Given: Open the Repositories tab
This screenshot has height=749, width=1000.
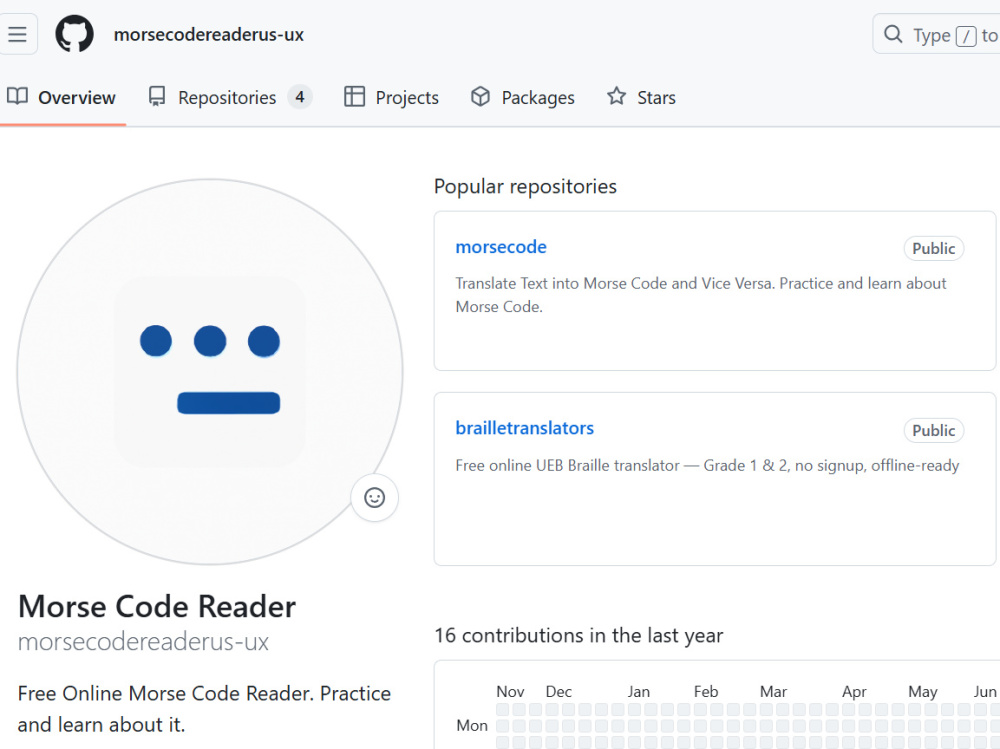Looking at the screenshot, I should [x=230, y=98].
